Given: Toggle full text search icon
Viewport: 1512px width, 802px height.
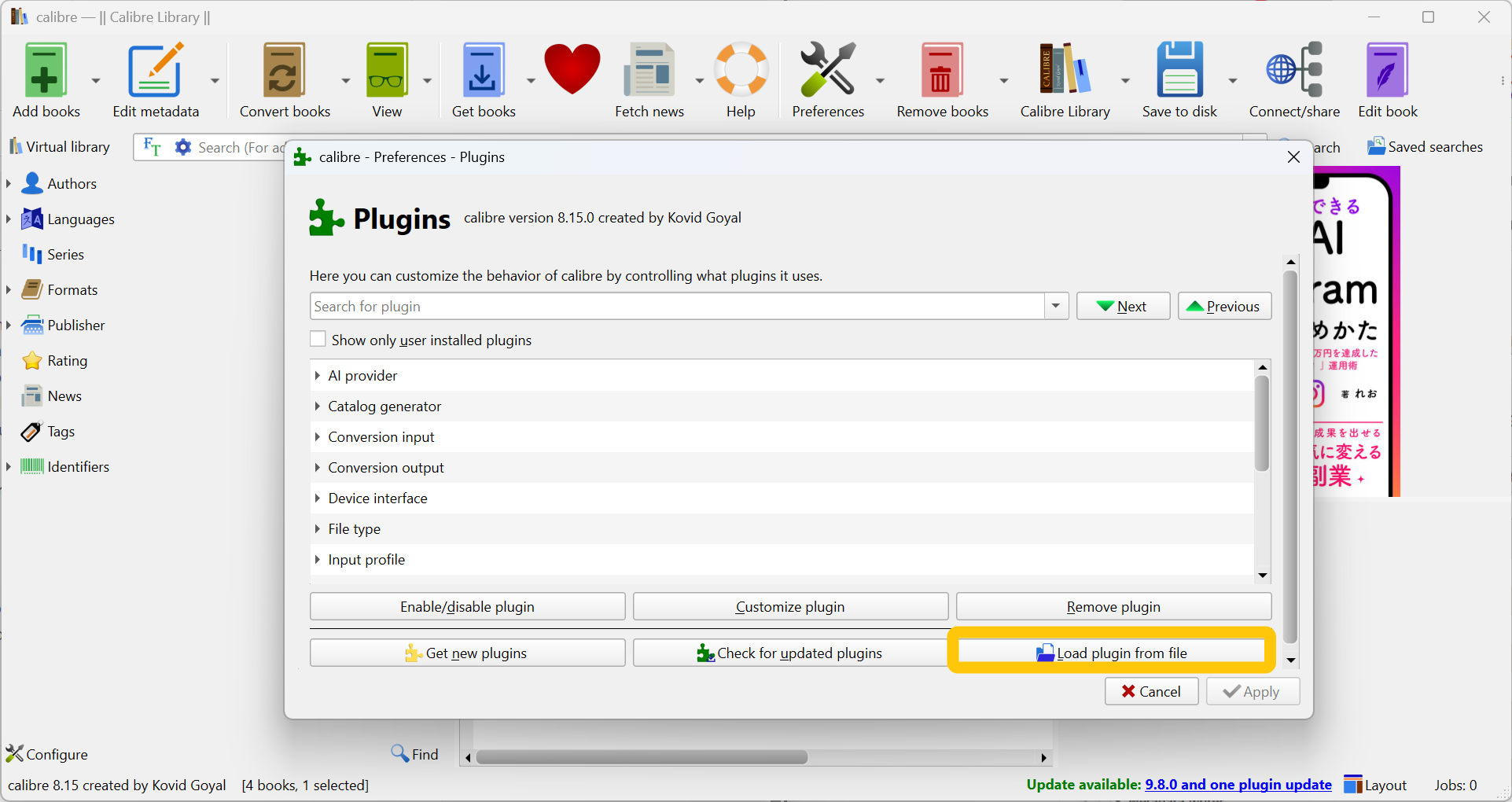Looking at the screenshot, I should pos(153,147).
